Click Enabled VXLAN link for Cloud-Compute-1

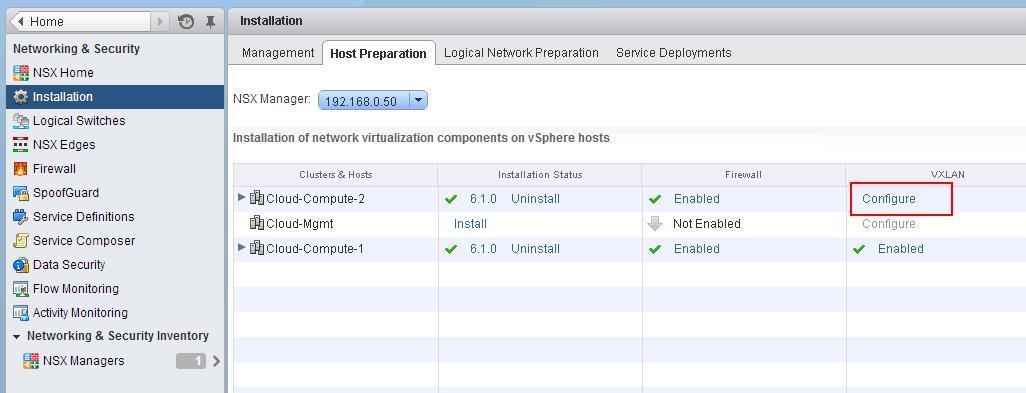point(901,248)
